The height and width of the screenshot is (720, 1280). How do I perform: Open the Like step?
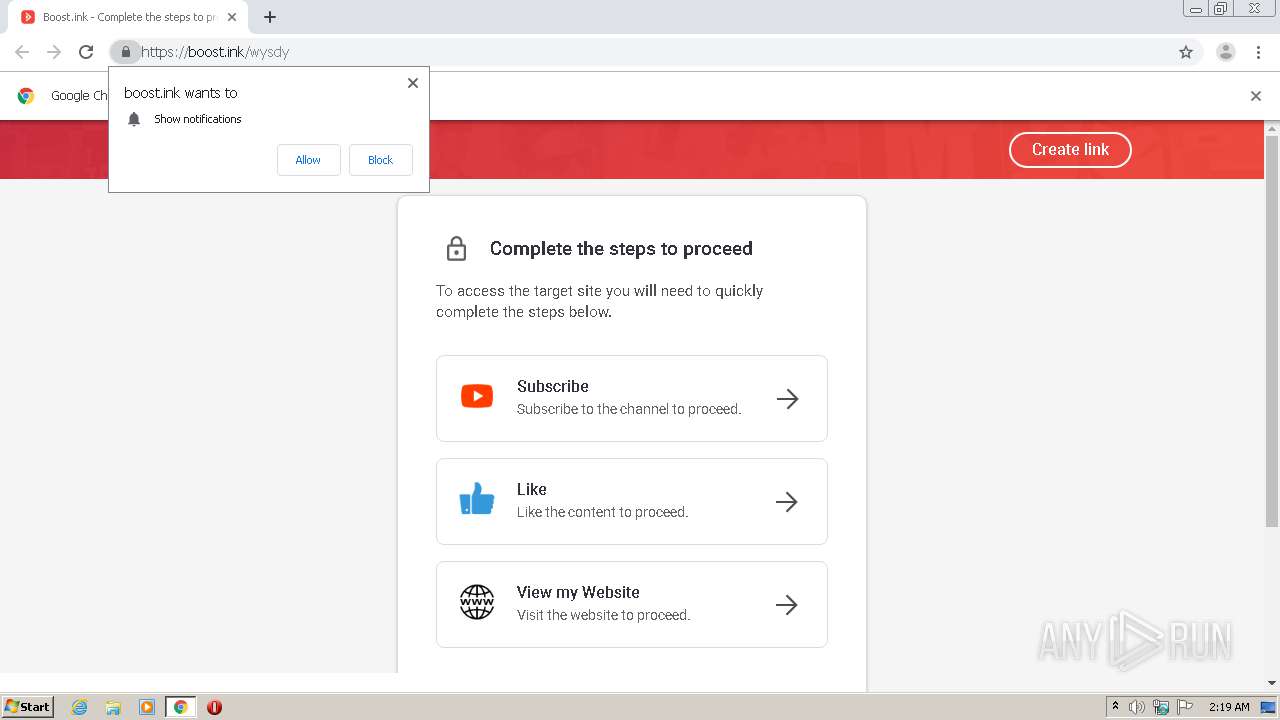pos(632,501)
